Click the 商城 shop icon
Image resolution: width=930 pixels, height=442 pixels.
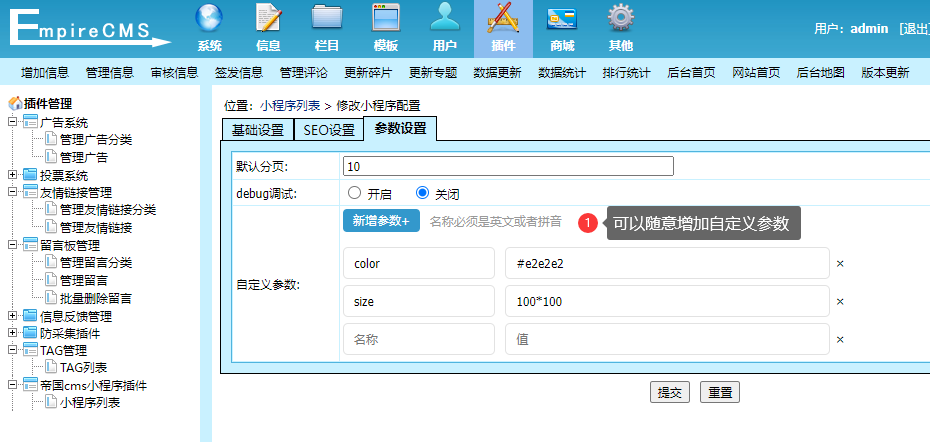(x=562, y=20)
